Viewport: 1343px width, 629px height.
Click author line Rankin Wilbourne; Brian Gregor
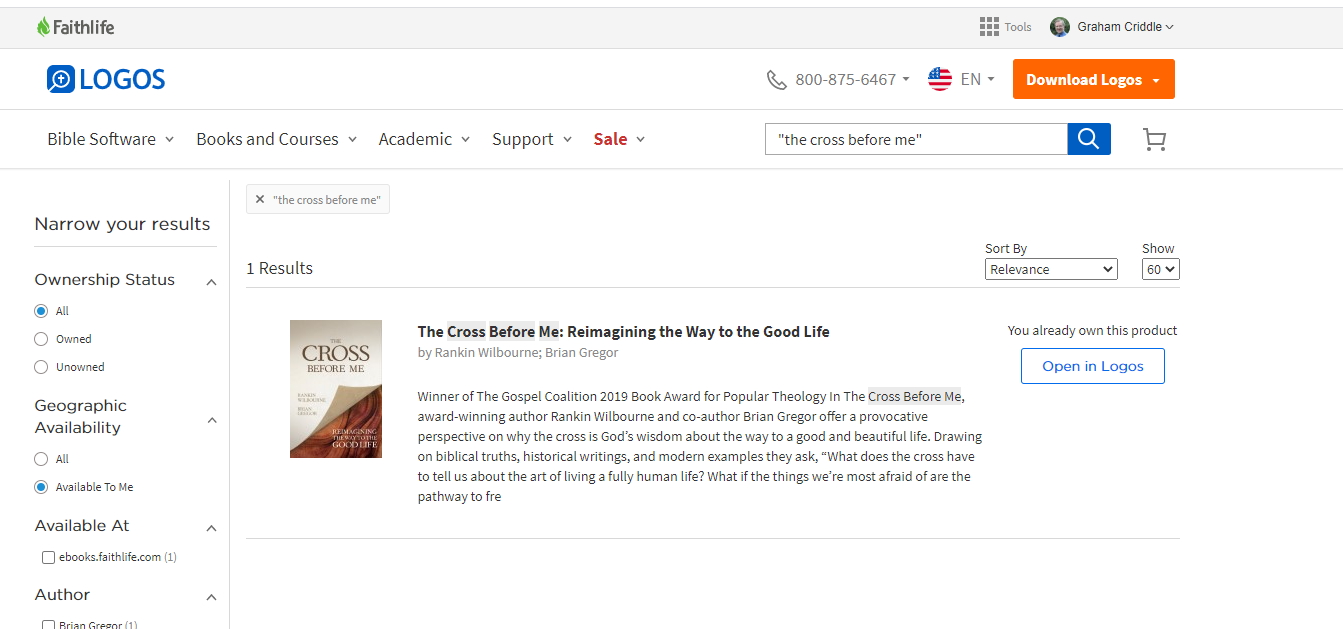click(518, 353)
